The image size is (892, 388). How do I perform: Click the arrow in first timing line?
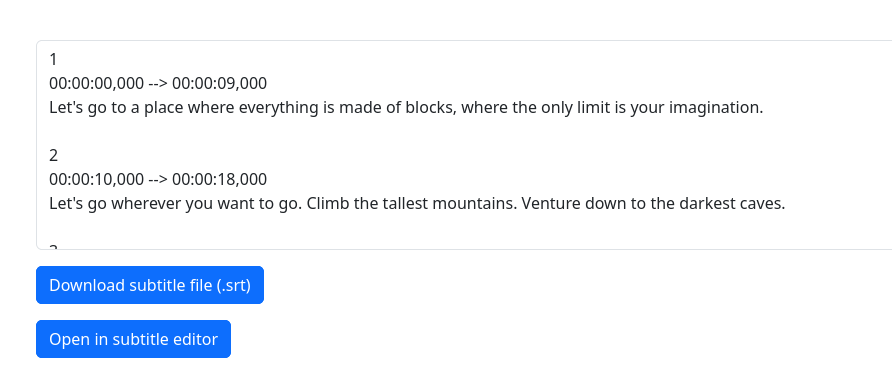(158, 84)
